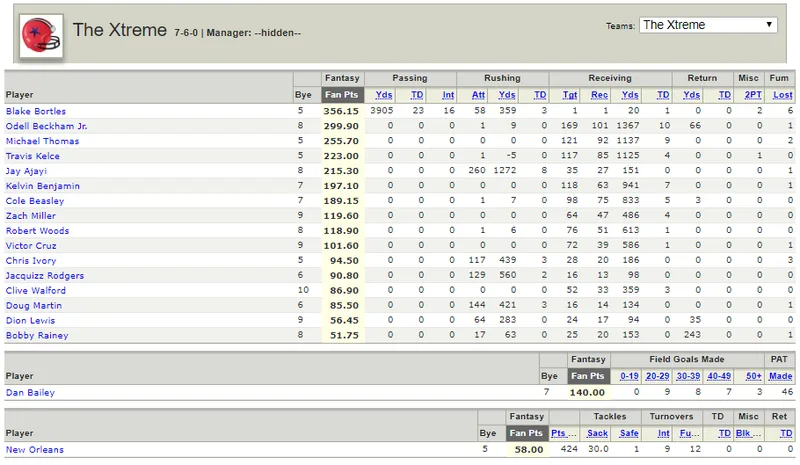Open Dan Bailey kicker link
Screen dimensions: 800x465
click(30, 392)
